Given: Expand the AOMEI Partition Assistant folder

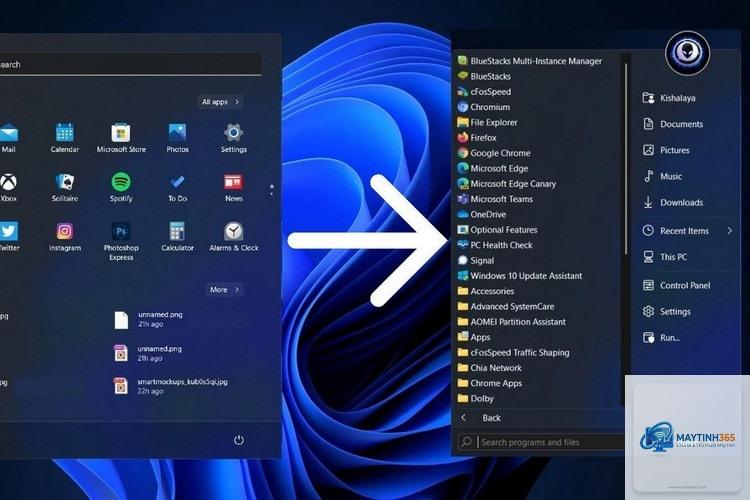Looking at the screenshot, I should [x=511, y=321].
